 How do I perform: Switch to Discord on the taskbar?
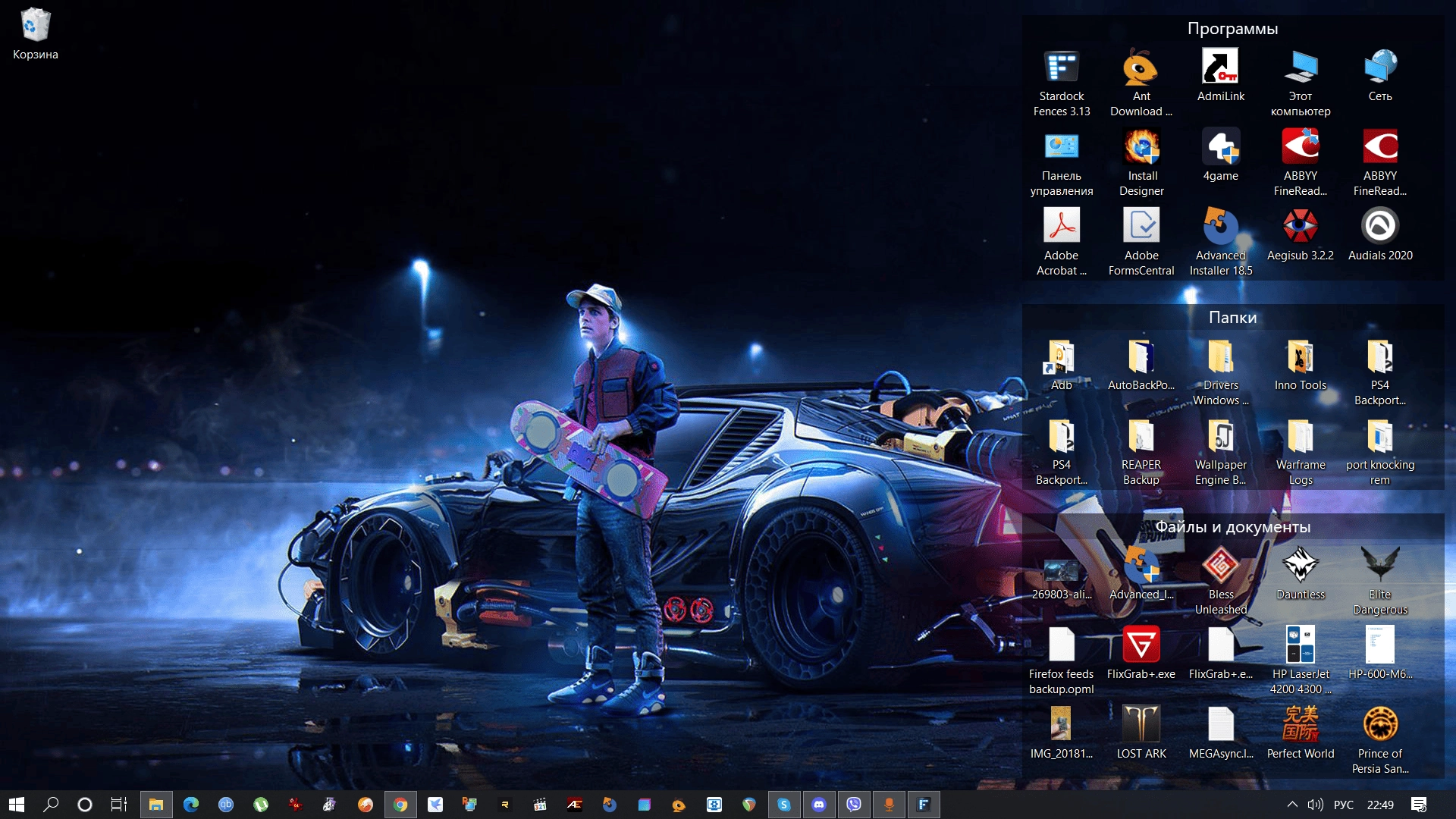(x=819, y=805)
